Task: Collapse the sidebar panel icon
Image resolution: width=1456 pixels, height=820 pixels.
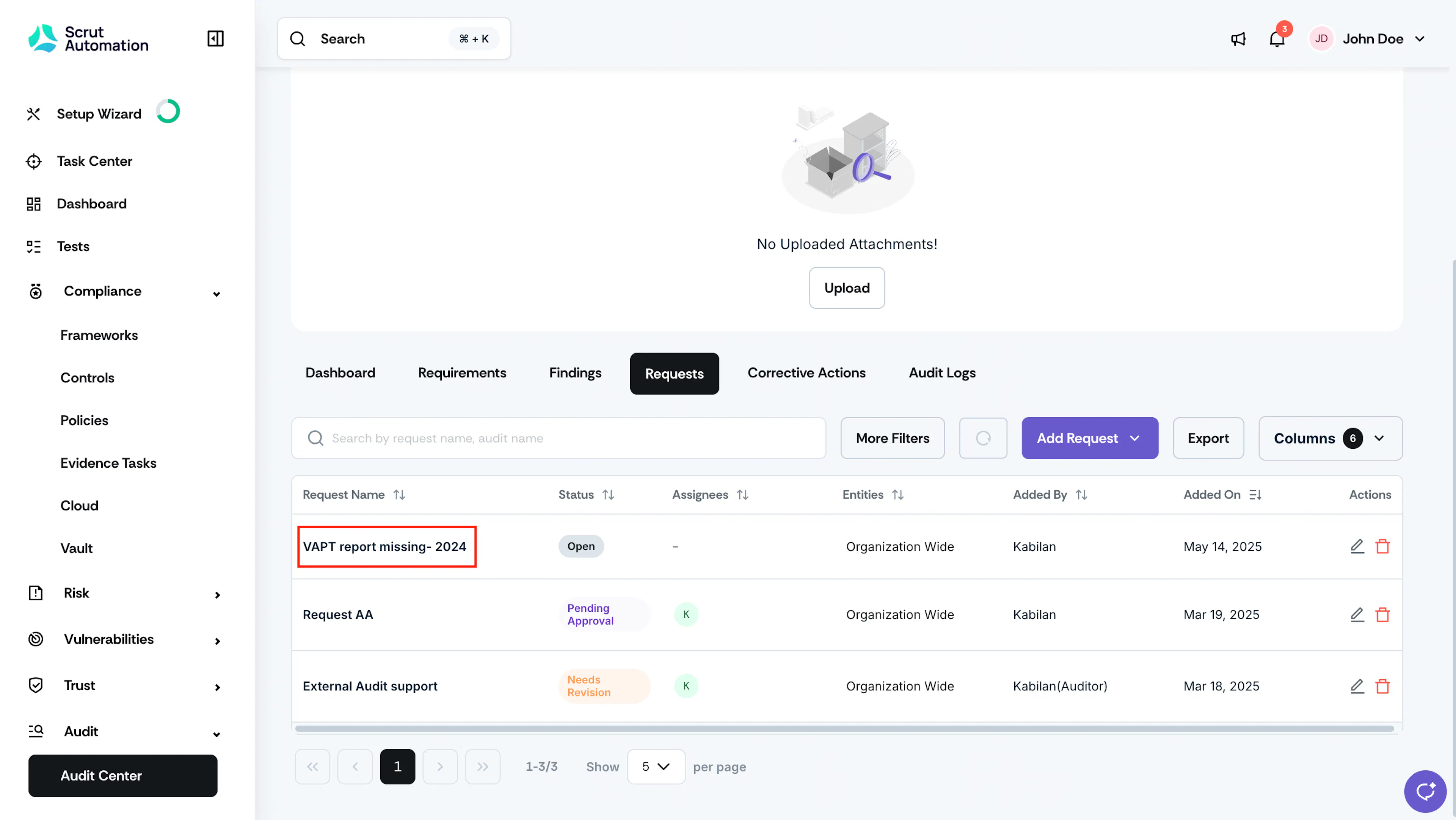Action: click(215, 38)
